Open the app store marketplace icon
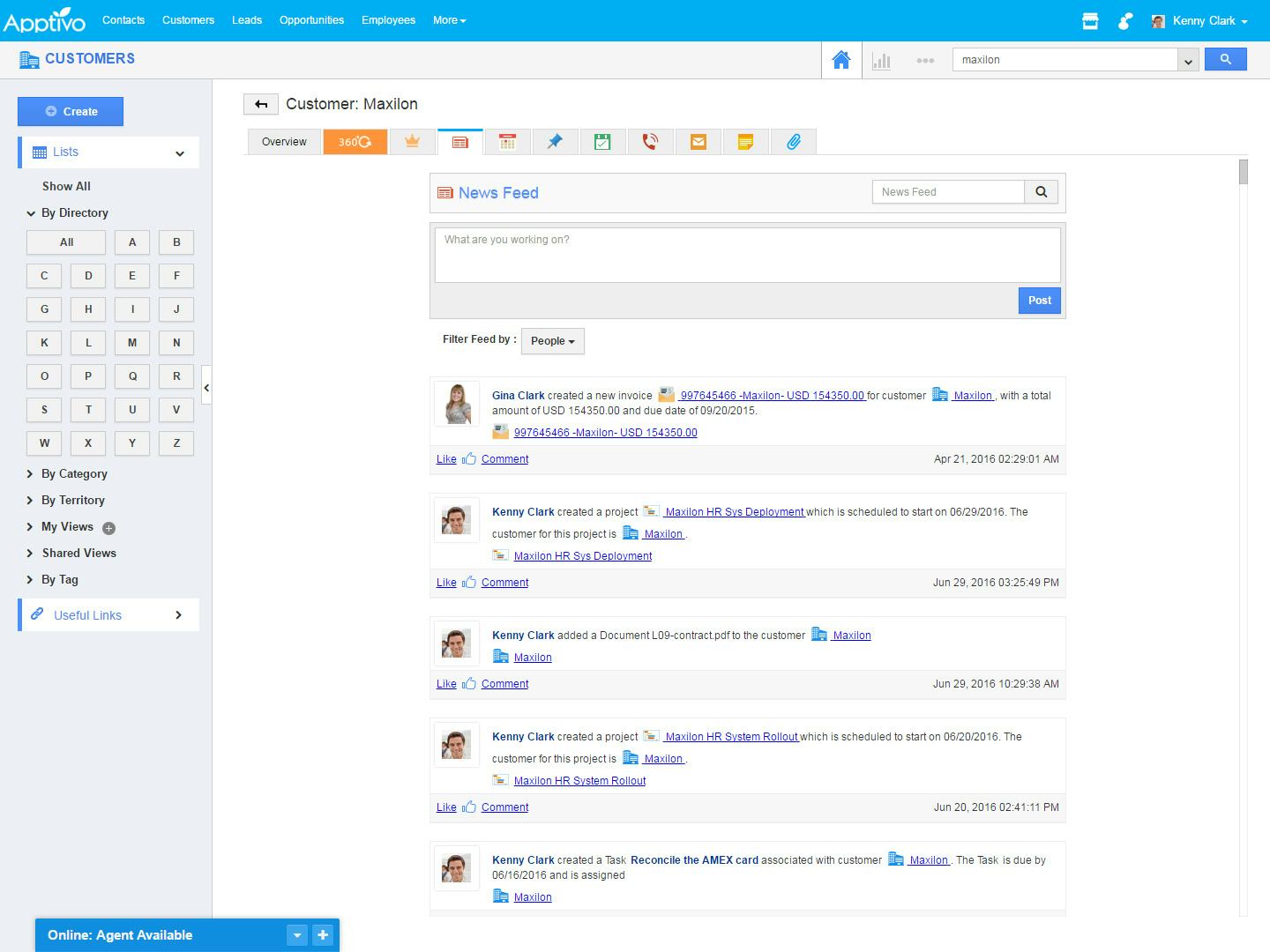Viewport: 1270px width, 952px height. coord(1090,21)
